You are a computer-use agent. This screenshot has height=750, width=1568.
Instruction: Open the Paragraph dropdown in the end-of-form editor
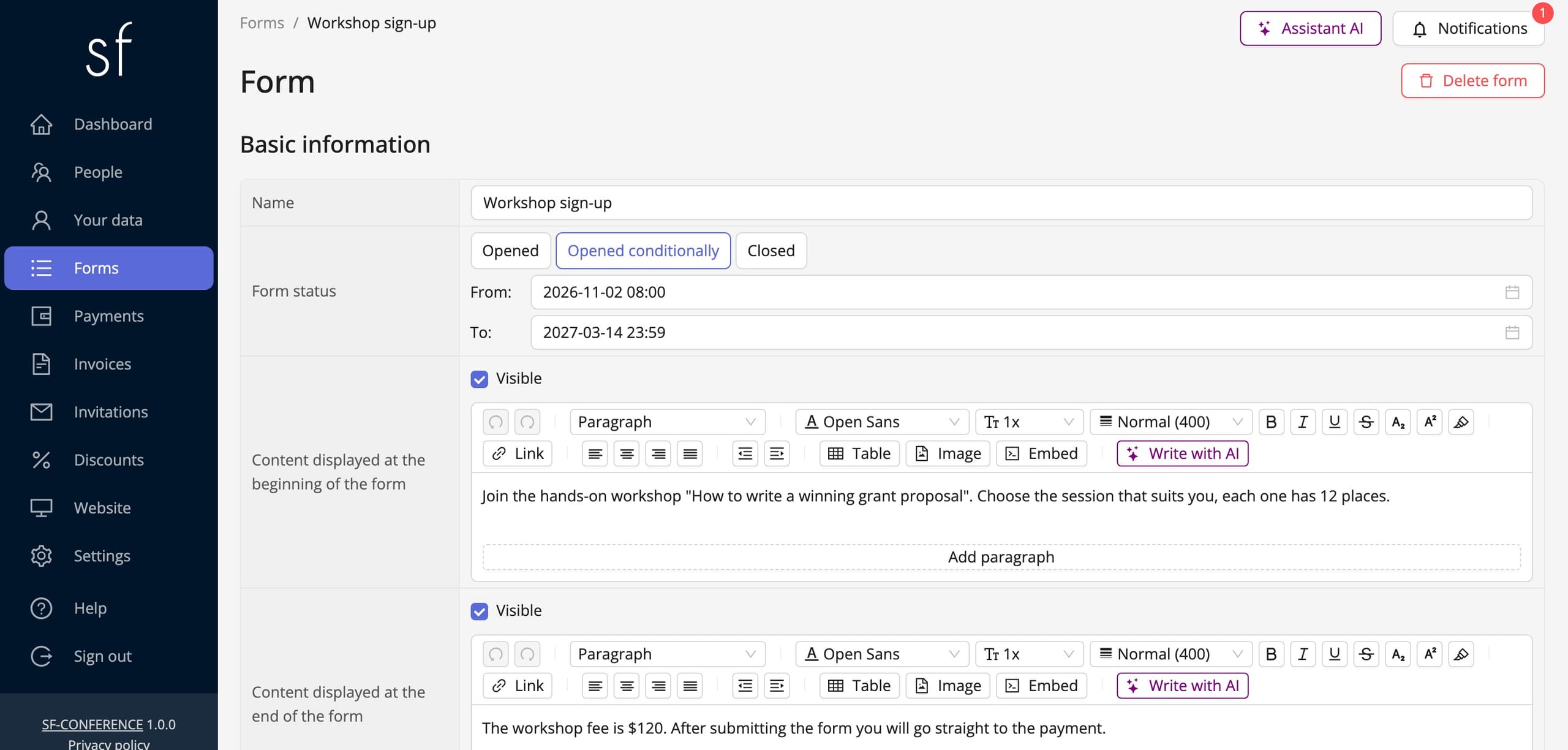click(x=667, y=654)
